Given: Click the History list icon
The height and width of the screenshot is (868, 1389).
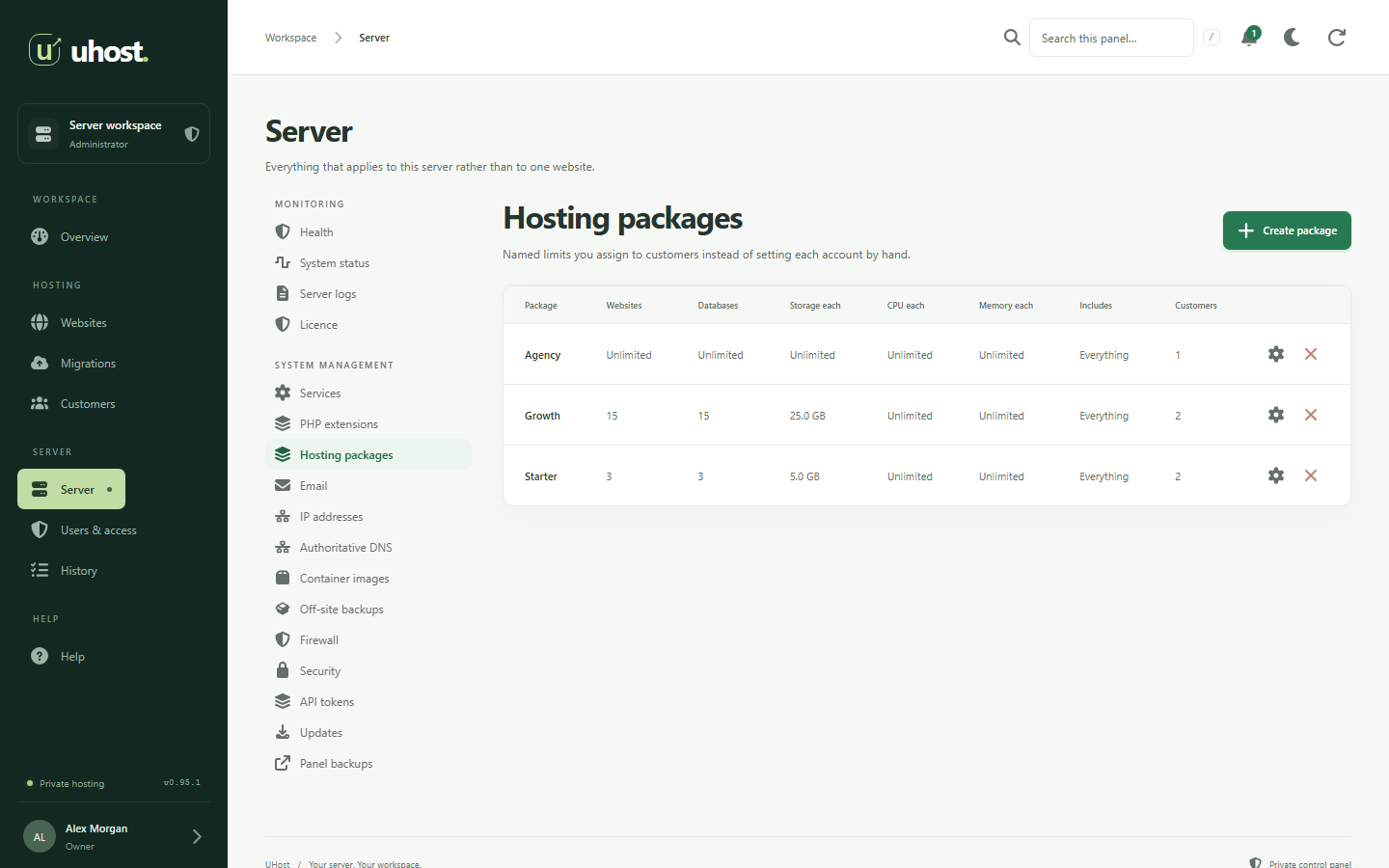Looking at the screenshot, I should point(40,570).
